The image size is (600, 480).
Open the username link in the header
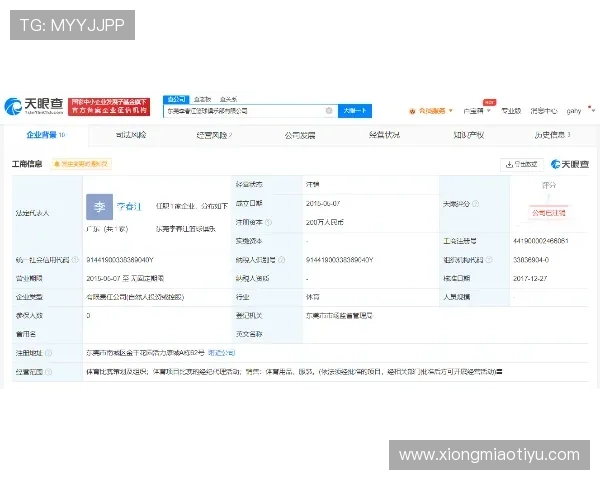574,111
